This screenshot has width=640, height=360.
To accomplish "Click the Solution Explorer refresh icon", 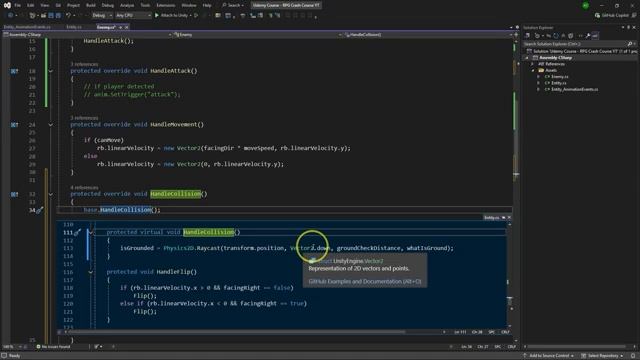I will click(x=556, y=36).
